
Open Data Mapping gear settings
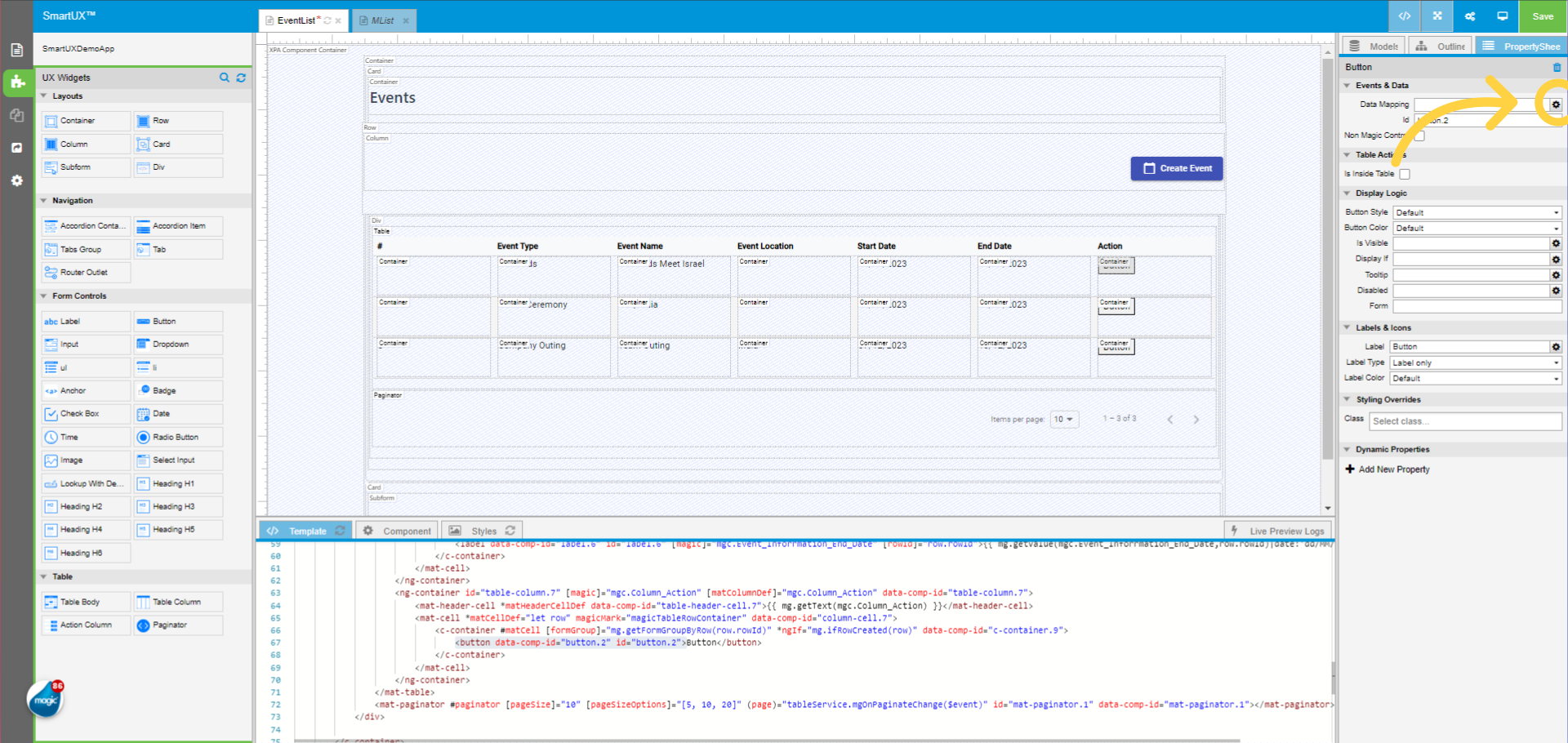[1556, 105]
